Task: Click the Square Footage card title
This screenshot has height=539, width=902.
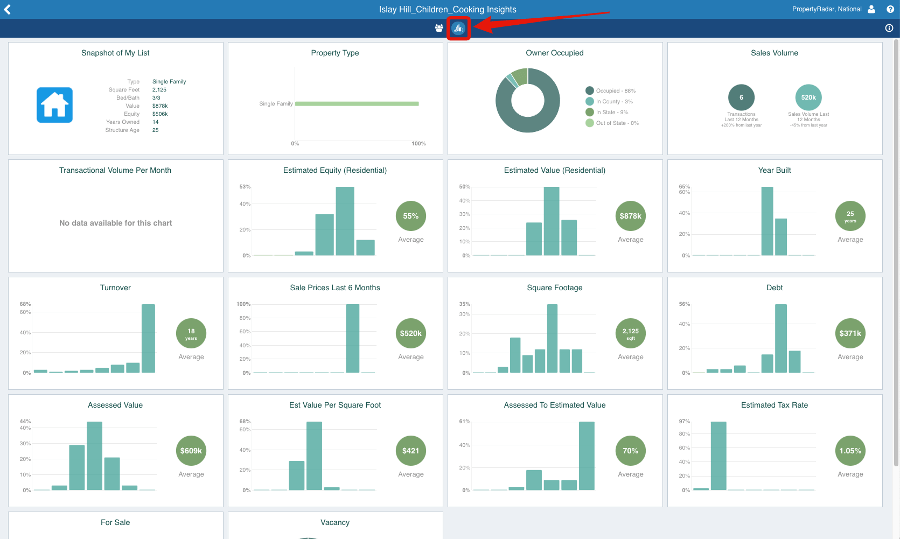Action: coord(555,288)
